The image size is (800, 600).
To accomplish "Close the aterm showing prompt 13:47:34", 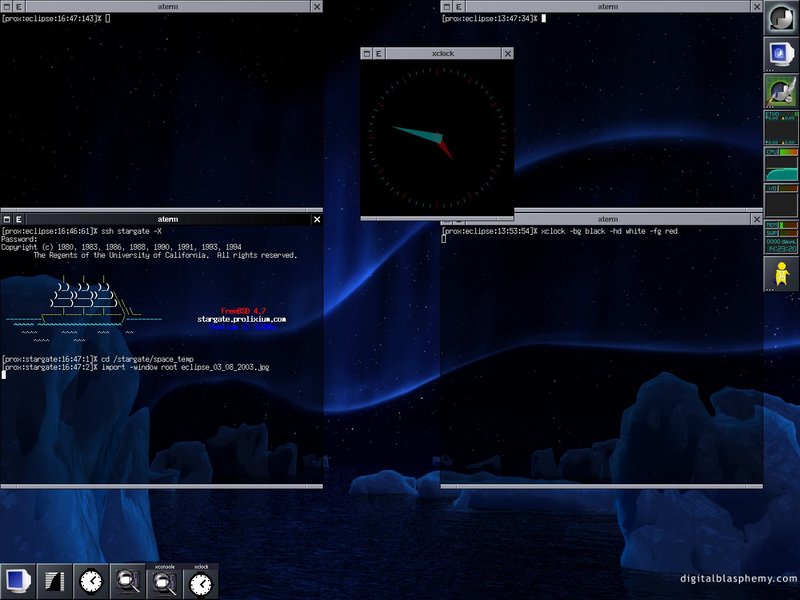I will 757,7.
